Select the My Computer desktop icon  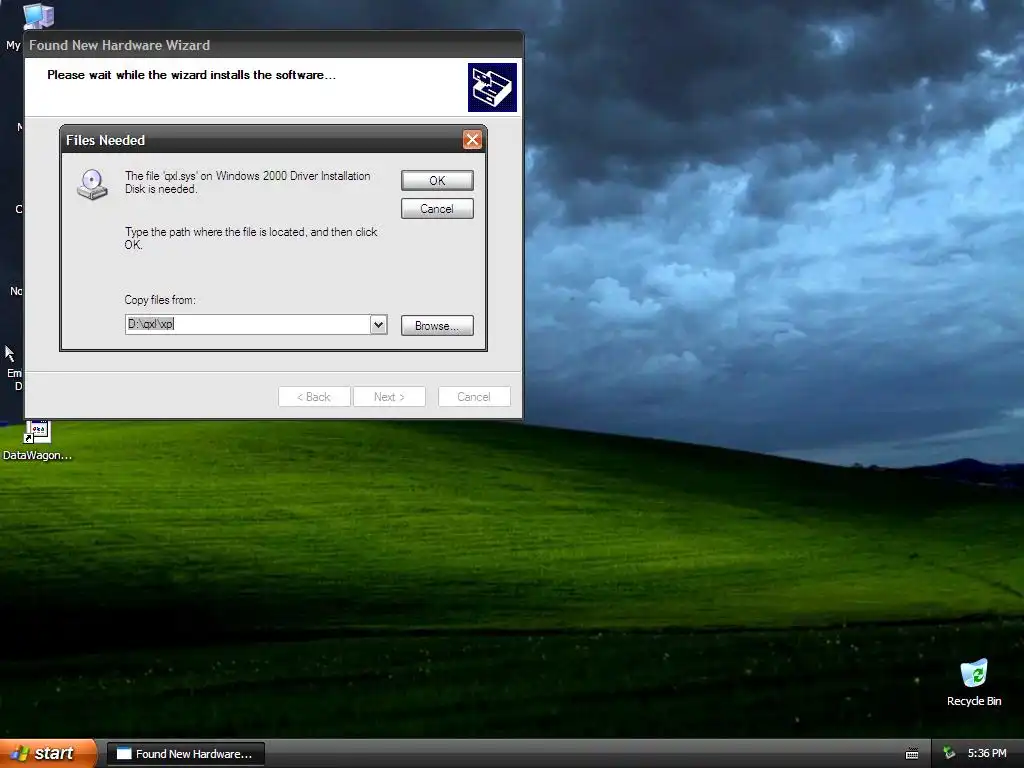[39, 16]
